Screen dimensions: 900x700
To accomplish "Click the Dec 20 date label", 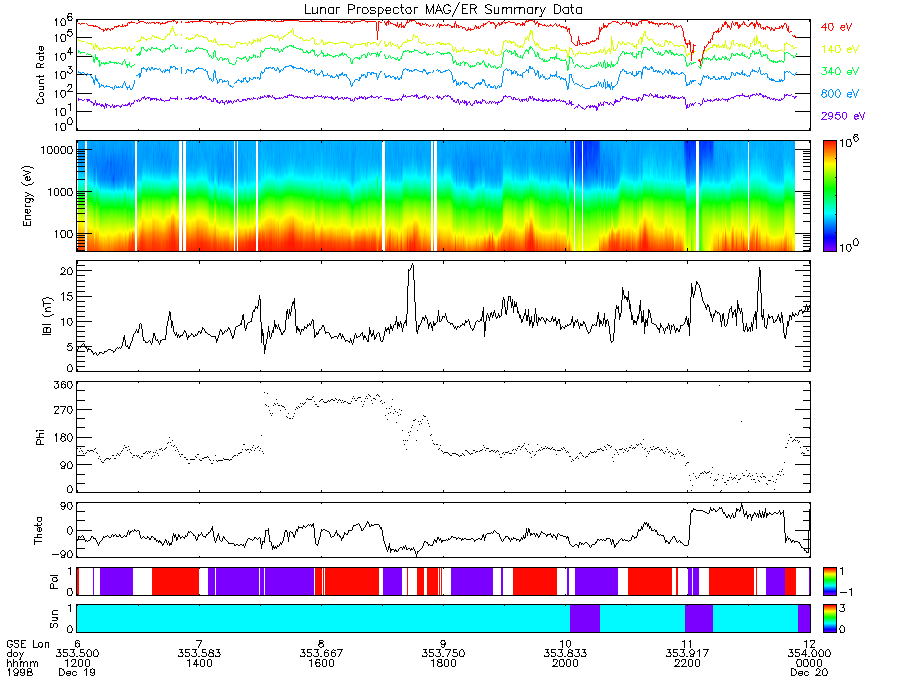I will [809, 672].
